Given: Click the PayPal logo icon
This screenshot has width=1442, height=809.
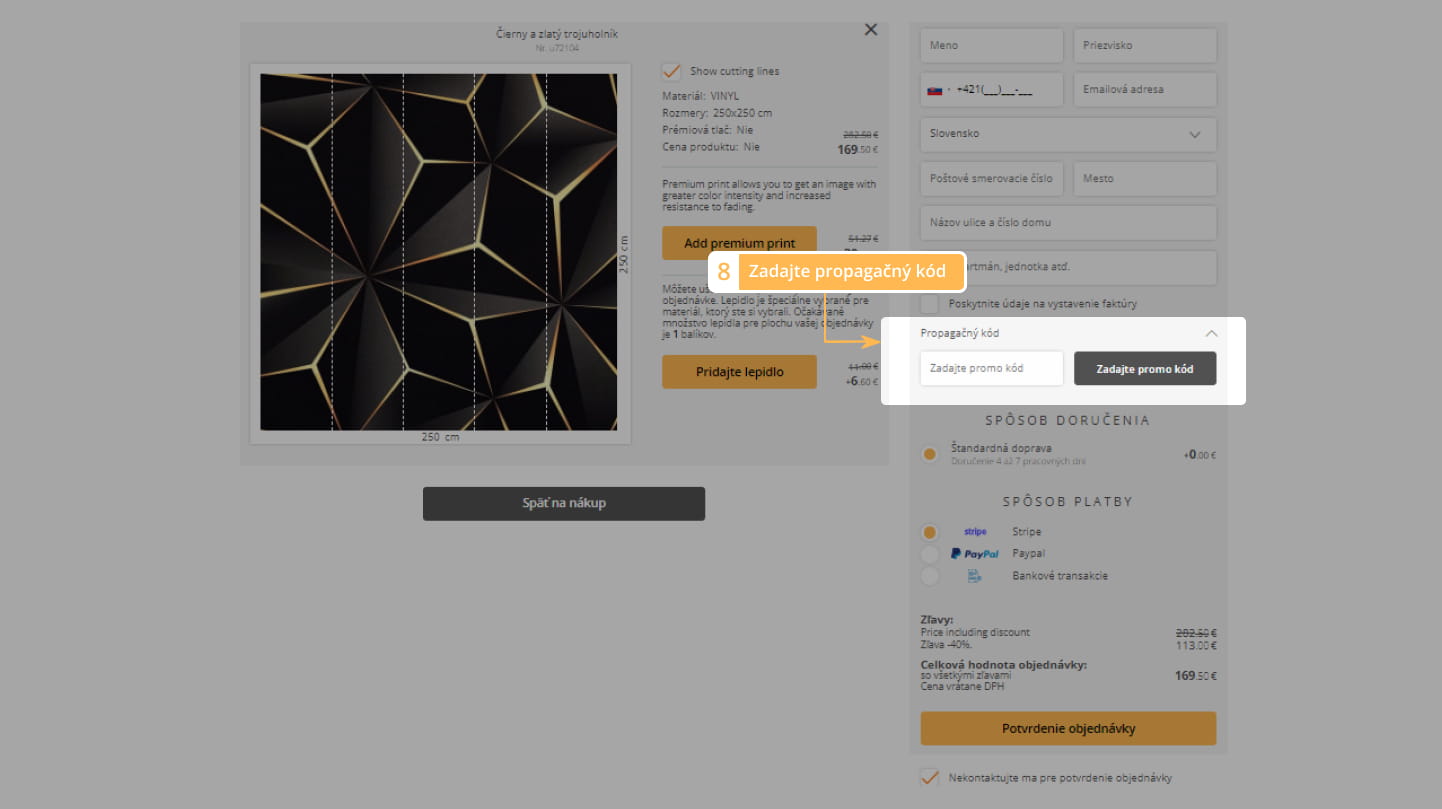Looking at the screenshot, I should click(974, 554).
